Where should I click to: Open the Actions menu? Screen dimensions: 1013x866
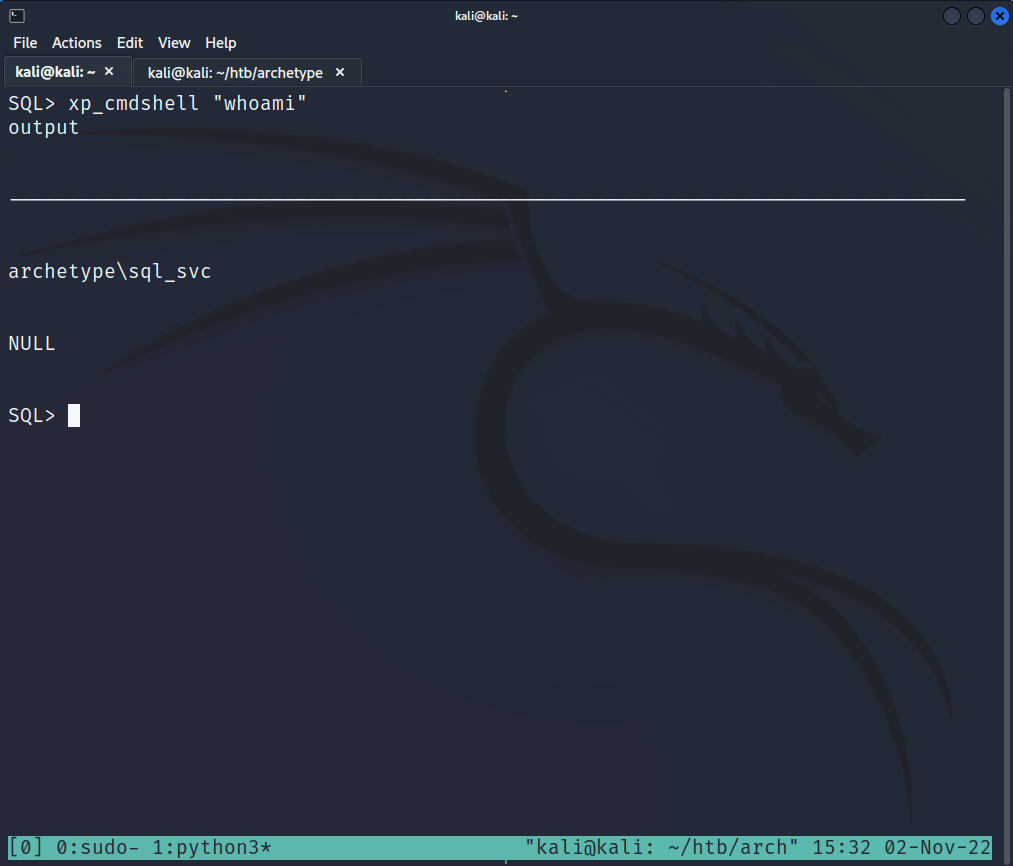point(77,43)
